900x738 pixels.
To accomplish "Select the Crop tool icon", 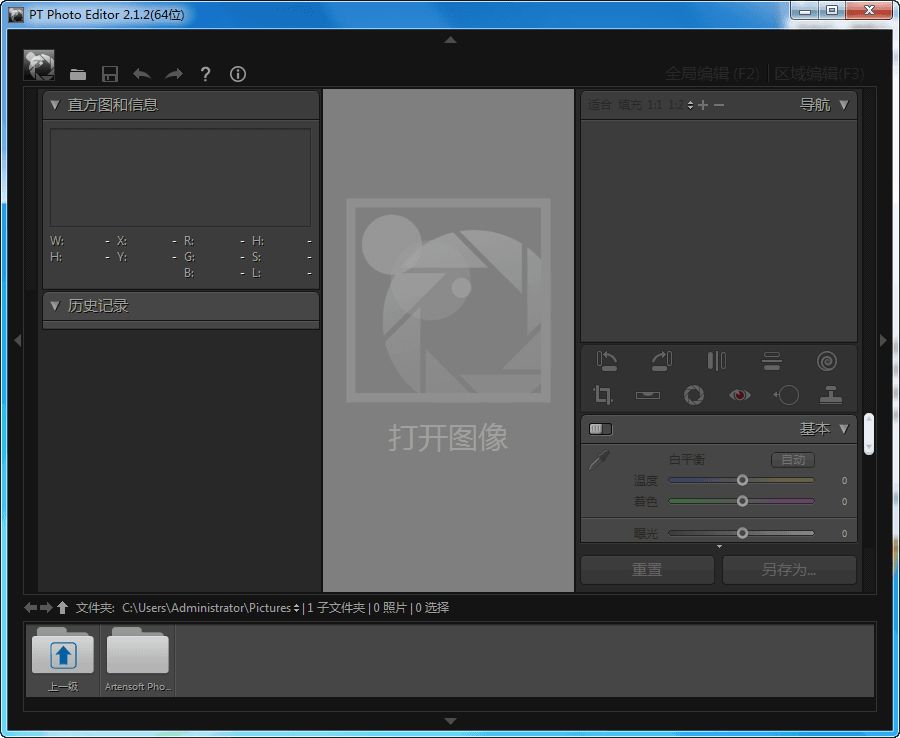I will (x=602, y=395).
